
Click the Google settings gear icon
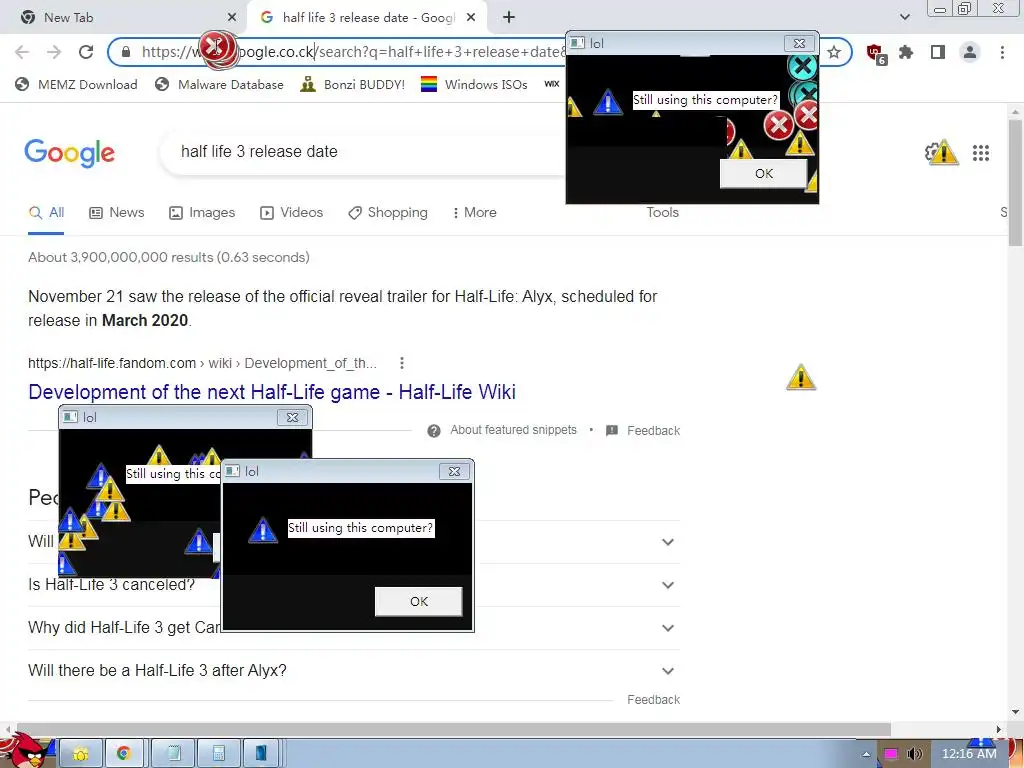(x=933, y=153)
